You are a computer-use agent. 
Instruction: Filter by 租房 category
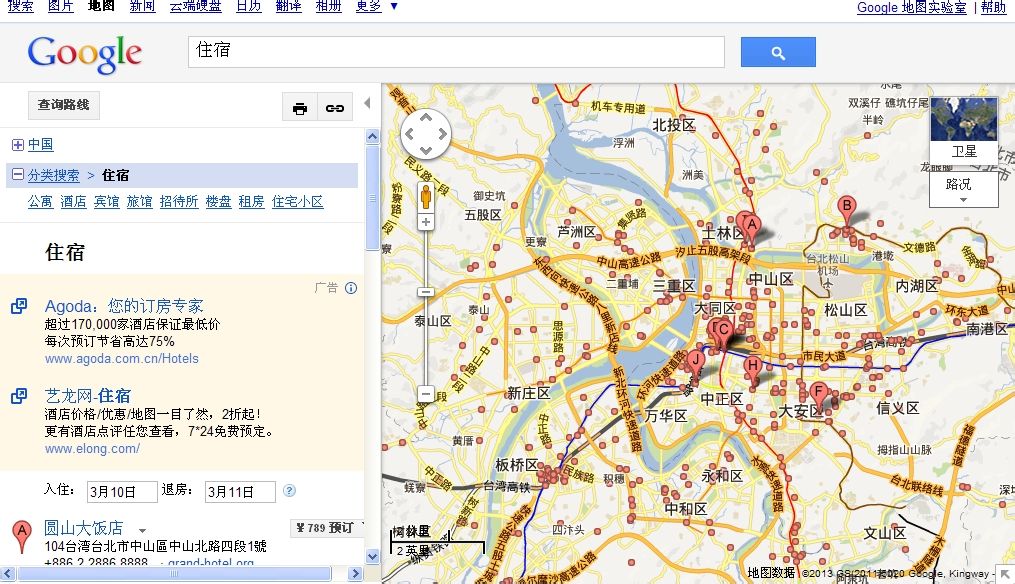pyautogui.click(x=252, y=201)
